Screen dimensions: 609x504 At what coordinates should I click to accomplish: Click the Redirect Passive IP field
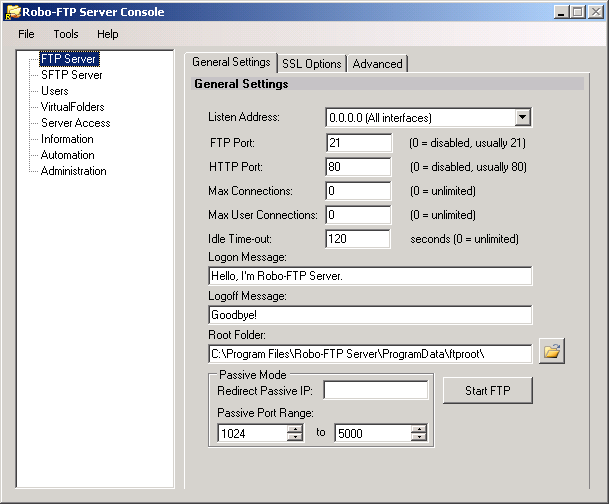376,390
